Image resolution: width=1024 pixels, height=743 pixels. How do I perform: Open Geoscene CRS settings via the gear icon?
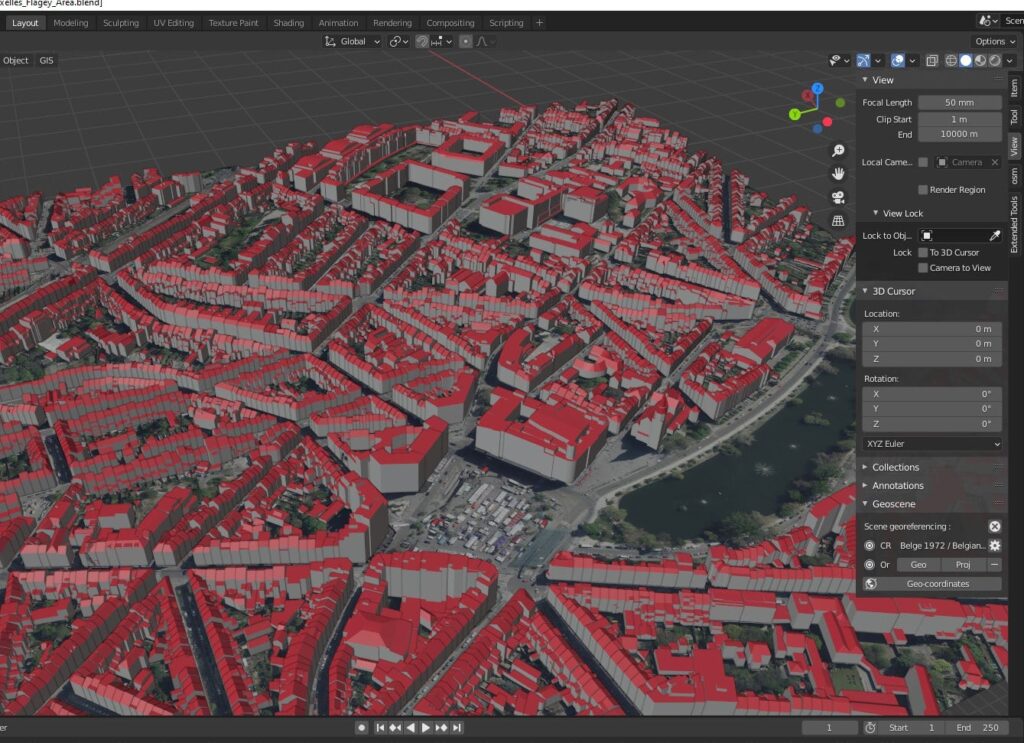[993, 546]
